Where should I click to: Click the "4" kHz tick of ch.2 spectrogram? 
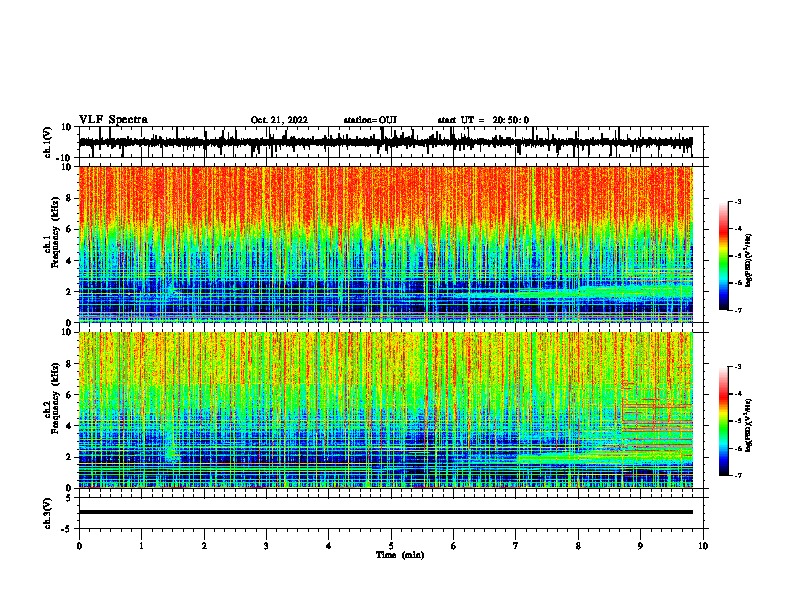[x=69, y=426]
